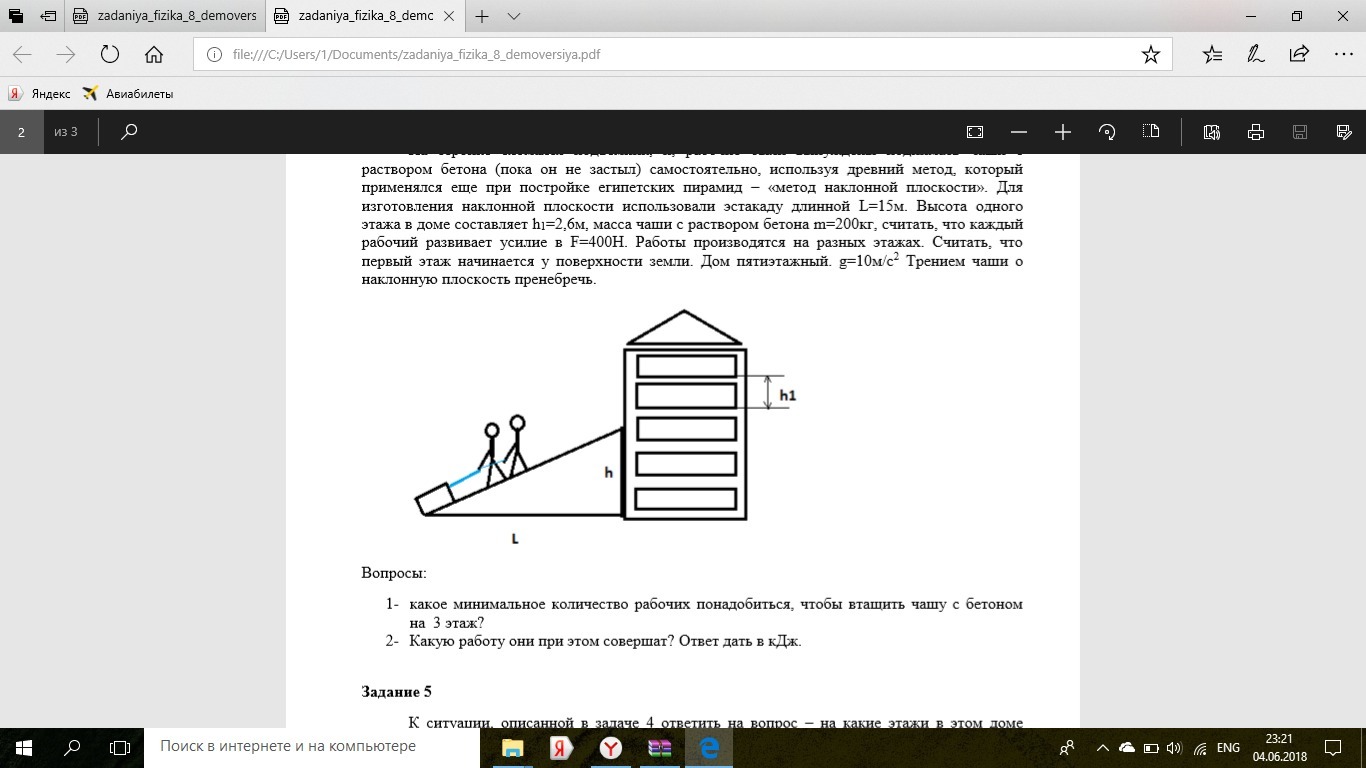Expand hidden system tray icons

pos(1102,747)
